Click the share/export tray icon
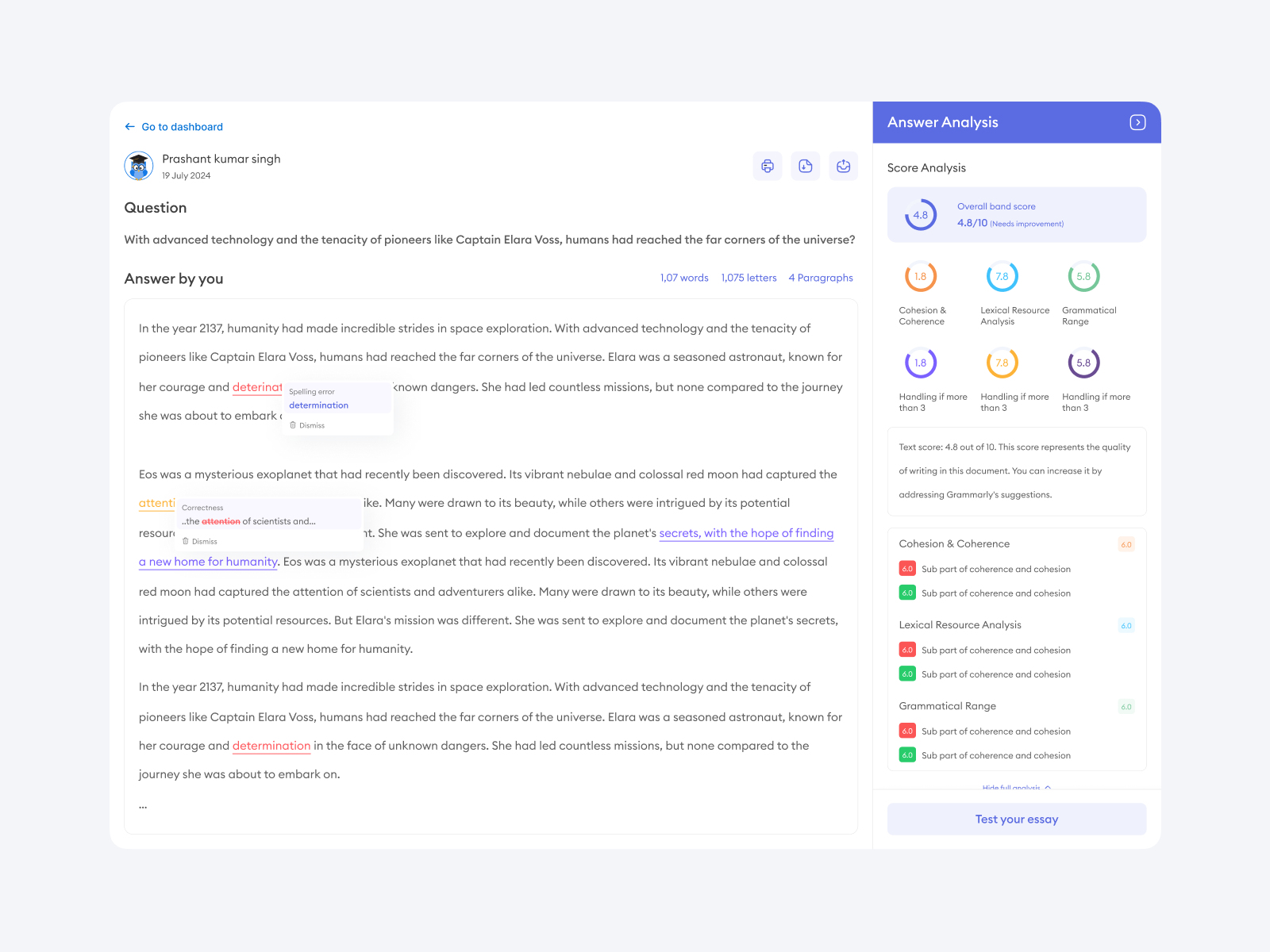This screenshot has height=952, width=1270. 843,166
